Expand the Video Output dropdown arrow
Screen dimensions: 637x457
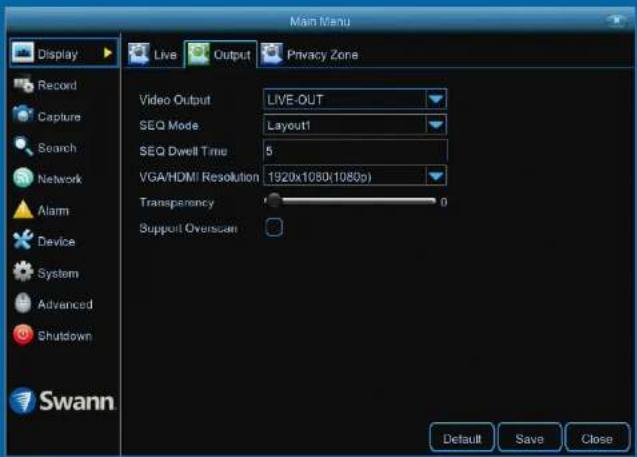pyautogui.click(x=436, y=99)
